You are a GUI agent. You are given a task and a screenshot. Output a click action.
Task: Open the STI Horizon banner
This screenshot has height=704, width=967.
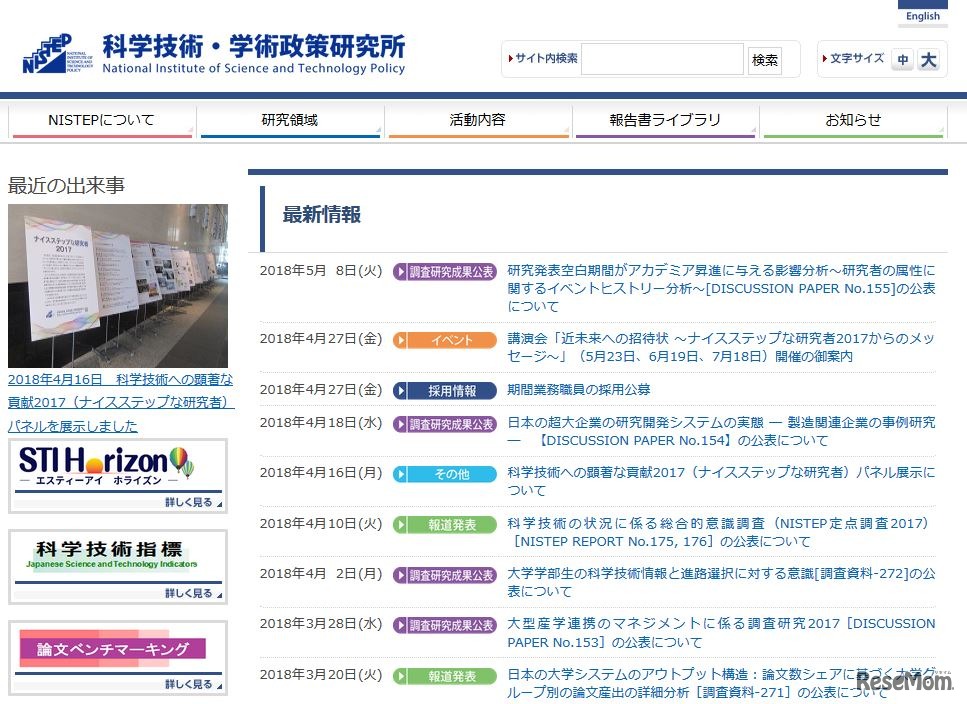[x=118, y=476]
